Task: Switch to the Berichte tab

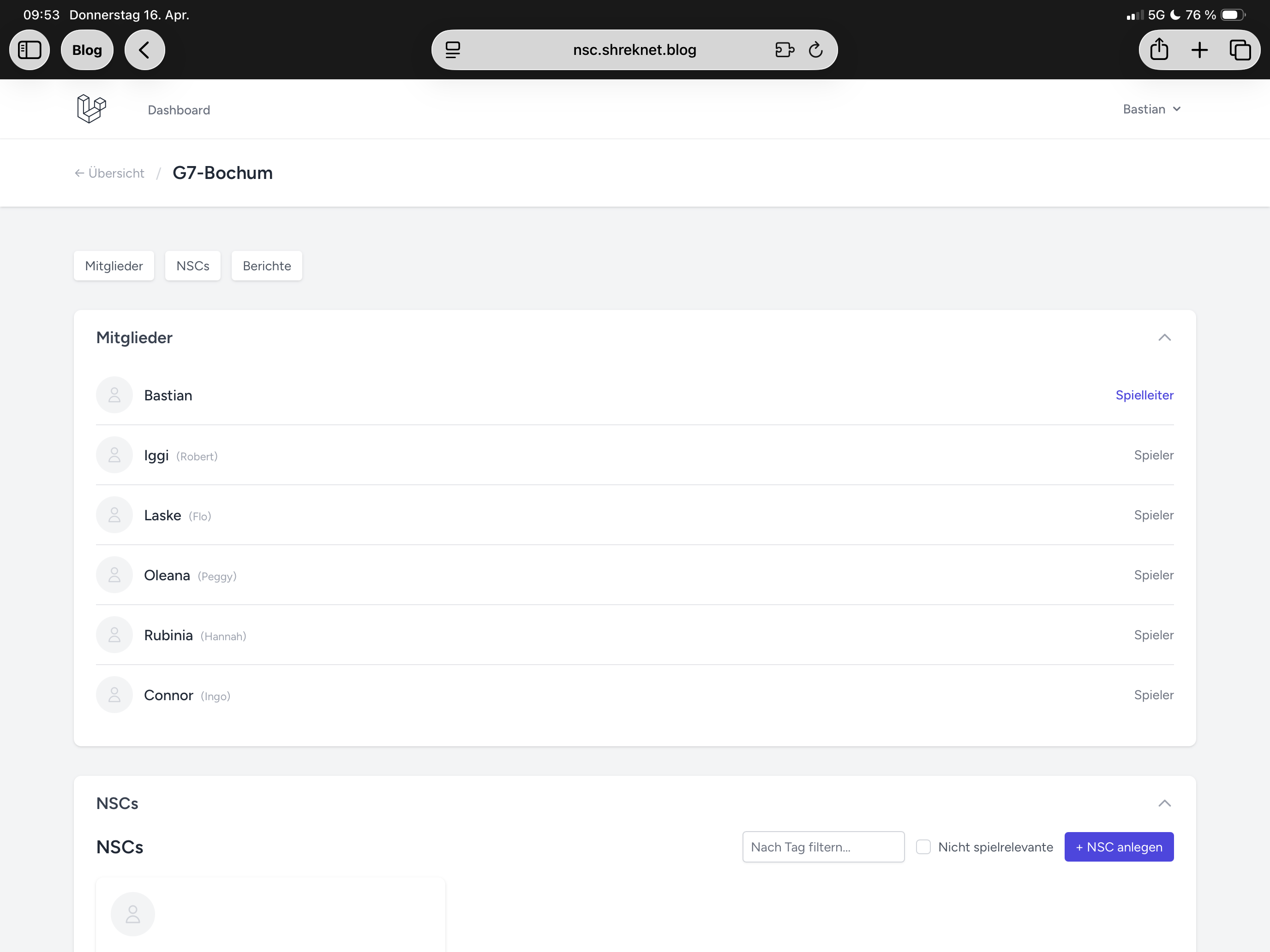Action: pyautogui.click(x=266, y=266)
